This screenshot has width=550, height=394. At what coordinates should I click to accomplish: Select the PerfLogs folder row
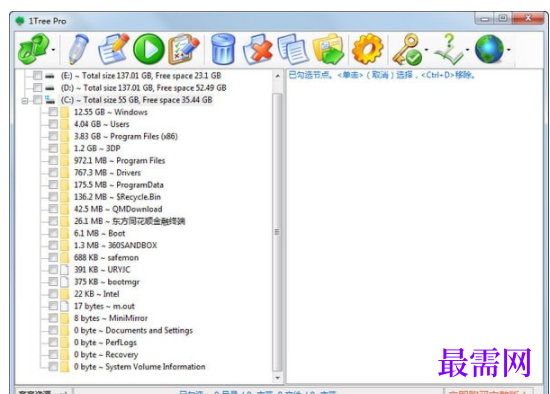(105, 342)
